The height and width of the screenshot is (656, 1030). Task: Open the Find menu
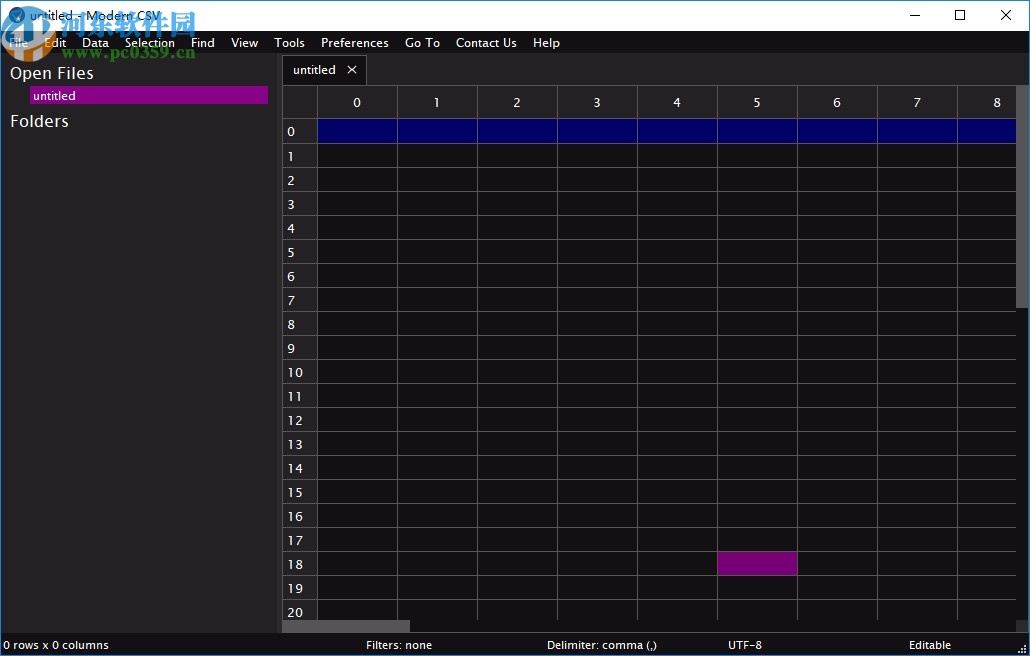(202, 43)
